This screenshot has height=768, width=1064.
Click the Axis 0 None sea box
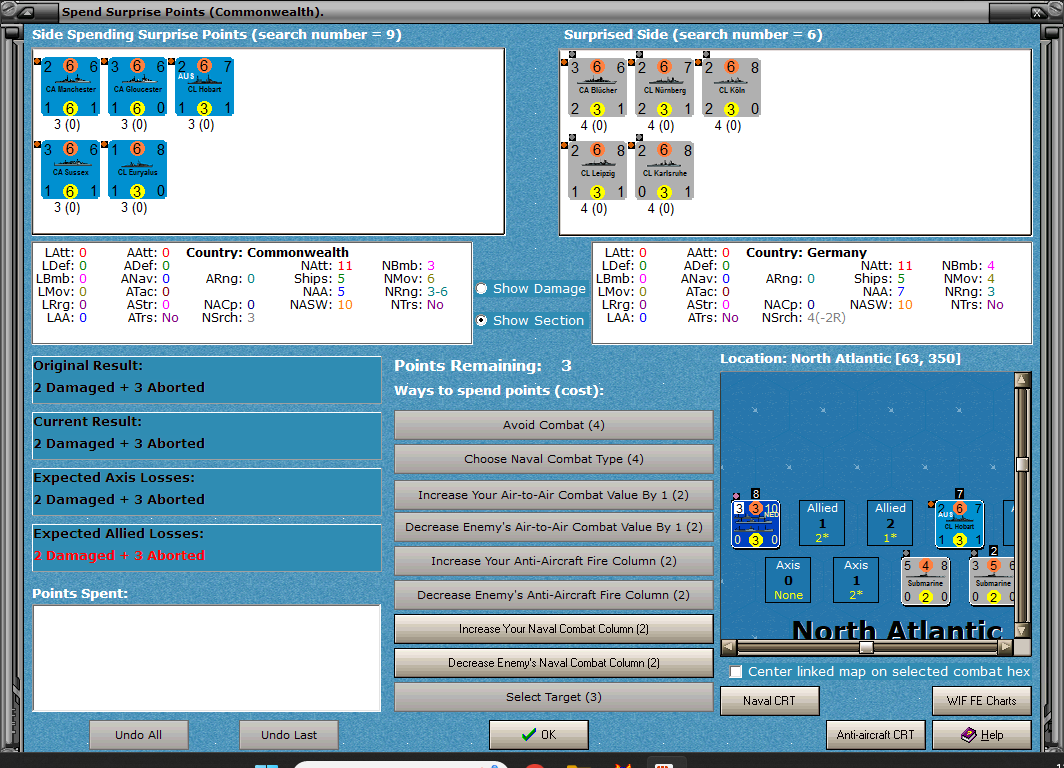point(788,580)
